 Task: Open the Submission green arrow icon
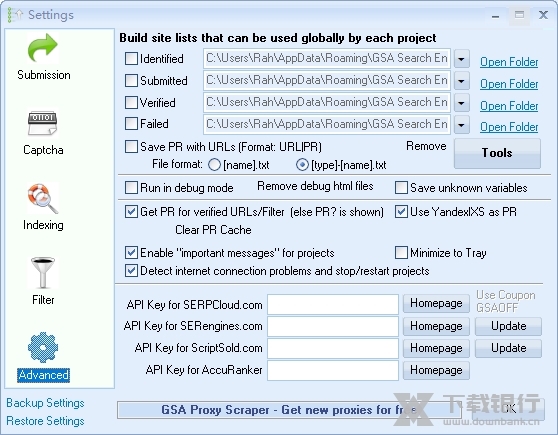[x=43, y=48]
